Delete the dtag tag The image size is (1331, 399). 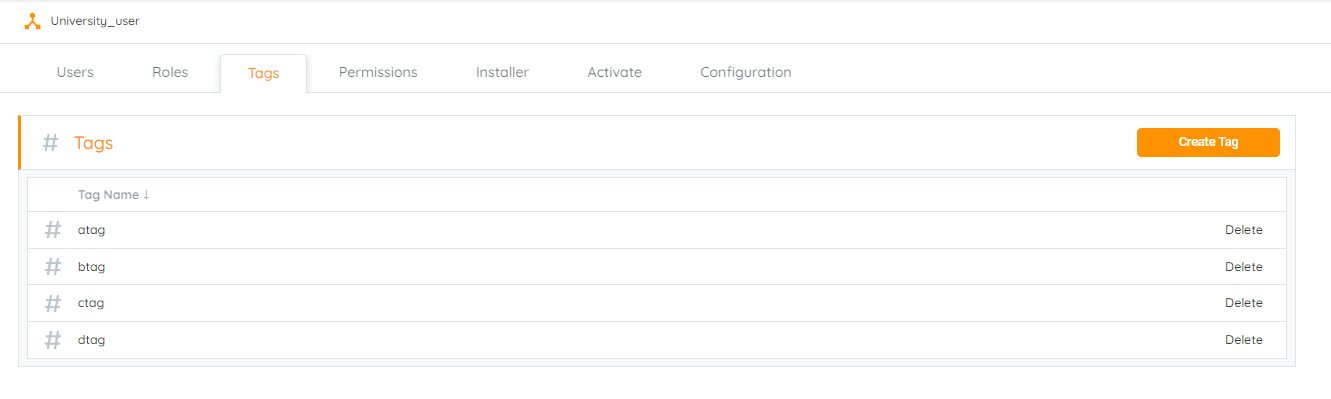[x=1244, y=340]
